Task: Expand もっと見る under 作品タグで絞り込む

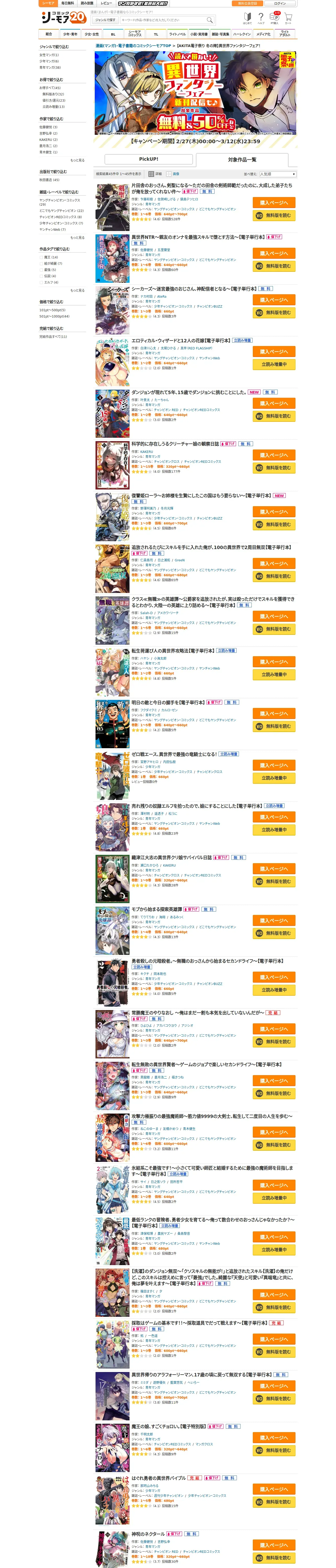Action: [77, 290]
